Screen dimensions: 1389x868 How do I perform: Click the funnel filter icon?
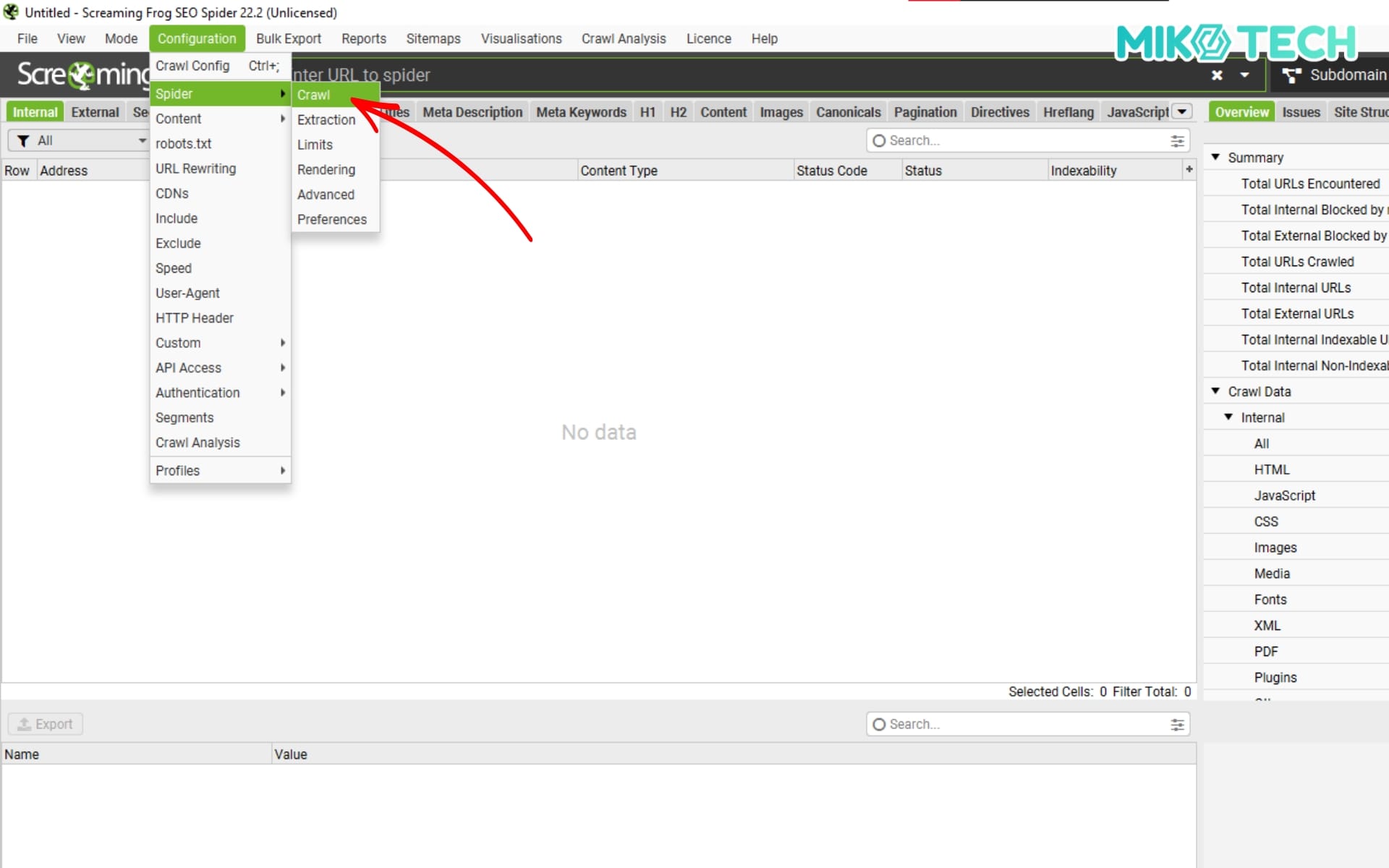(x=23, y=141)
